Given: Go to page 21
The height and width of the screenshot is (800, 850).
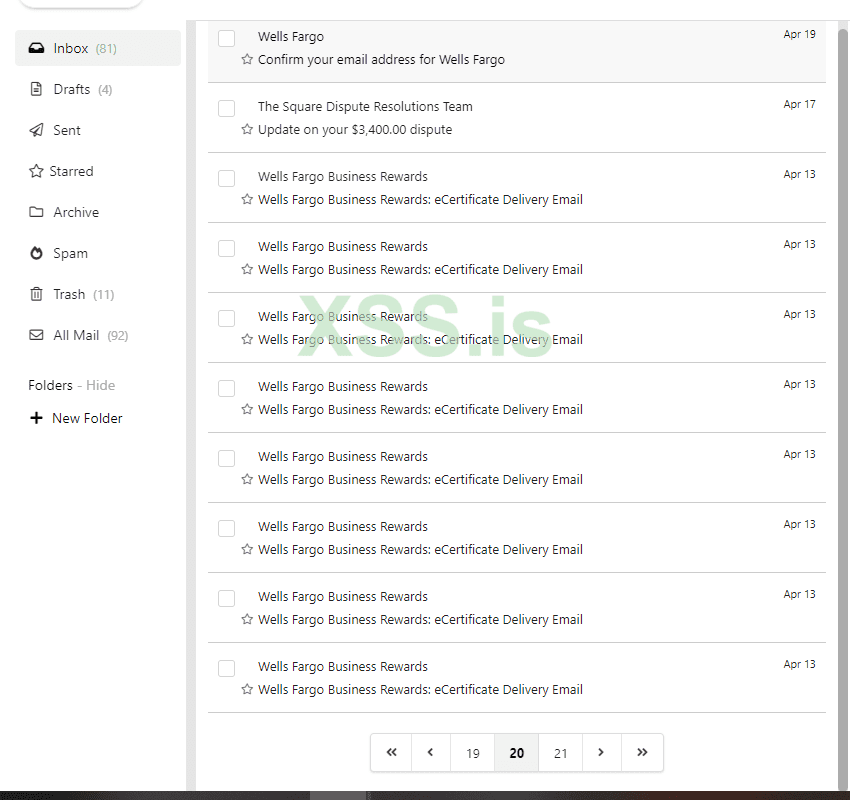Looking at the screenshot, I should (x=561, y=753).
